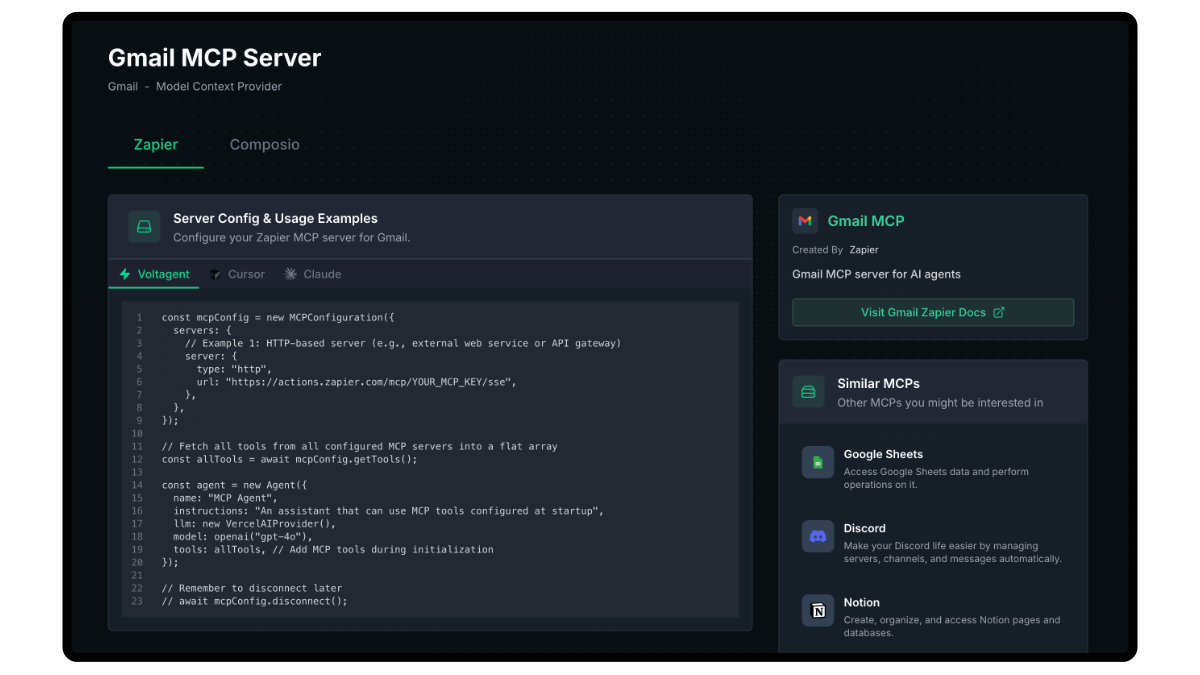The width and height of the screenshot is (1200, 675).
Task: Click the code line "llm: new VercelAIProvider(),"
Action: point(254,524)
